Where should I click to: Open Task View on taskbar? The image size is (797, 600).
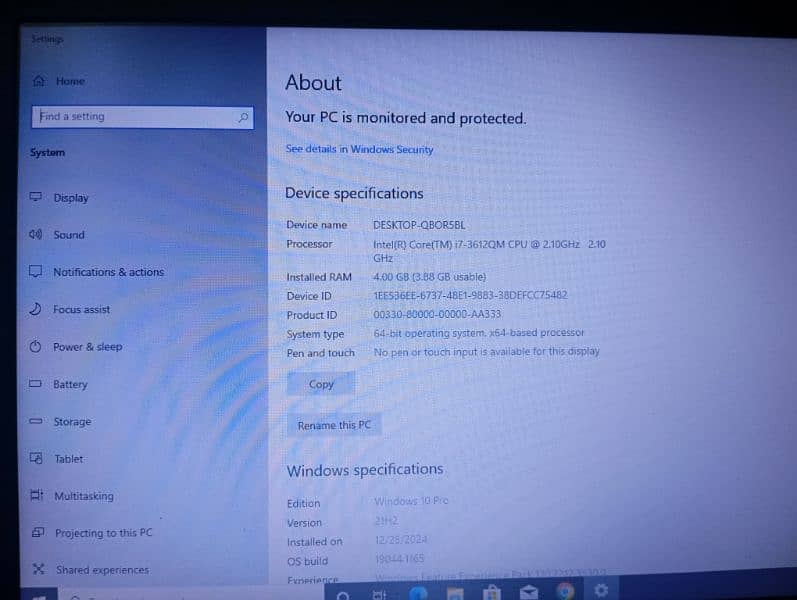(x=379, y=593)
